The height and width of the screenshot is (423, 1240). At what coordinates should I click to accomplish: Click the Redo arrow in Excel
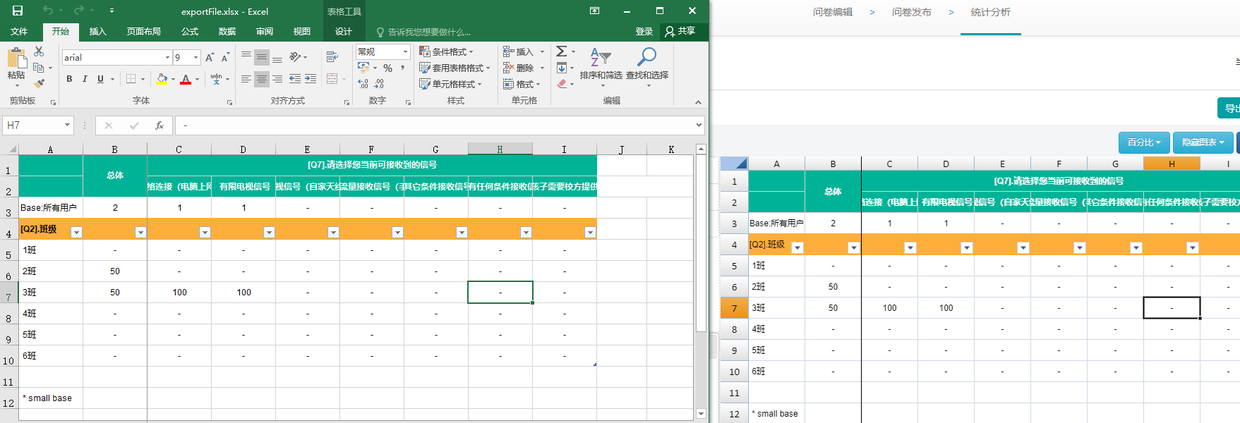pyautogui.click(x=77, y=11)
